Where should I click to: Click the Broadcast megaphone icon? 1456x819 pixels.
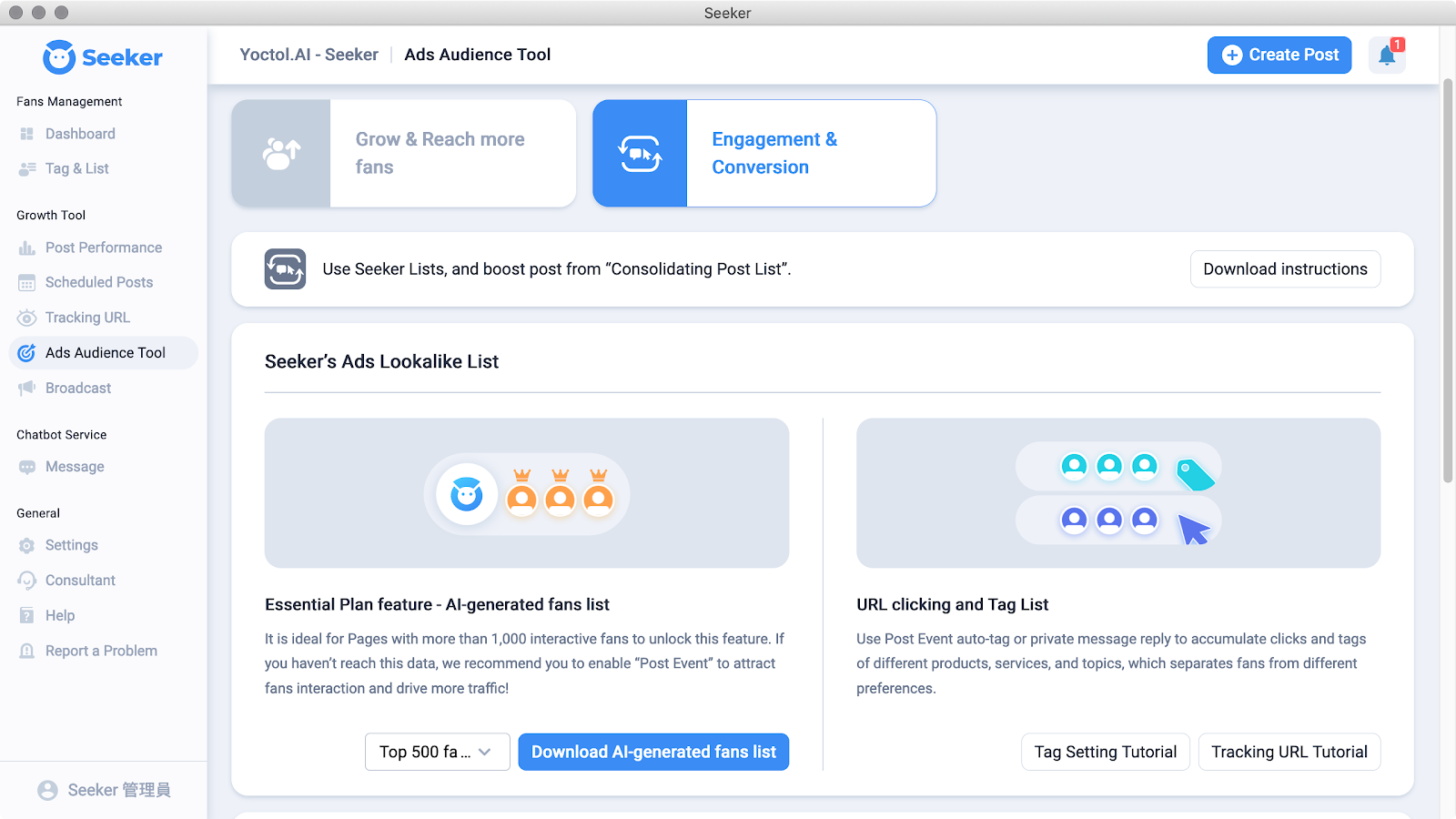[27, 388]
